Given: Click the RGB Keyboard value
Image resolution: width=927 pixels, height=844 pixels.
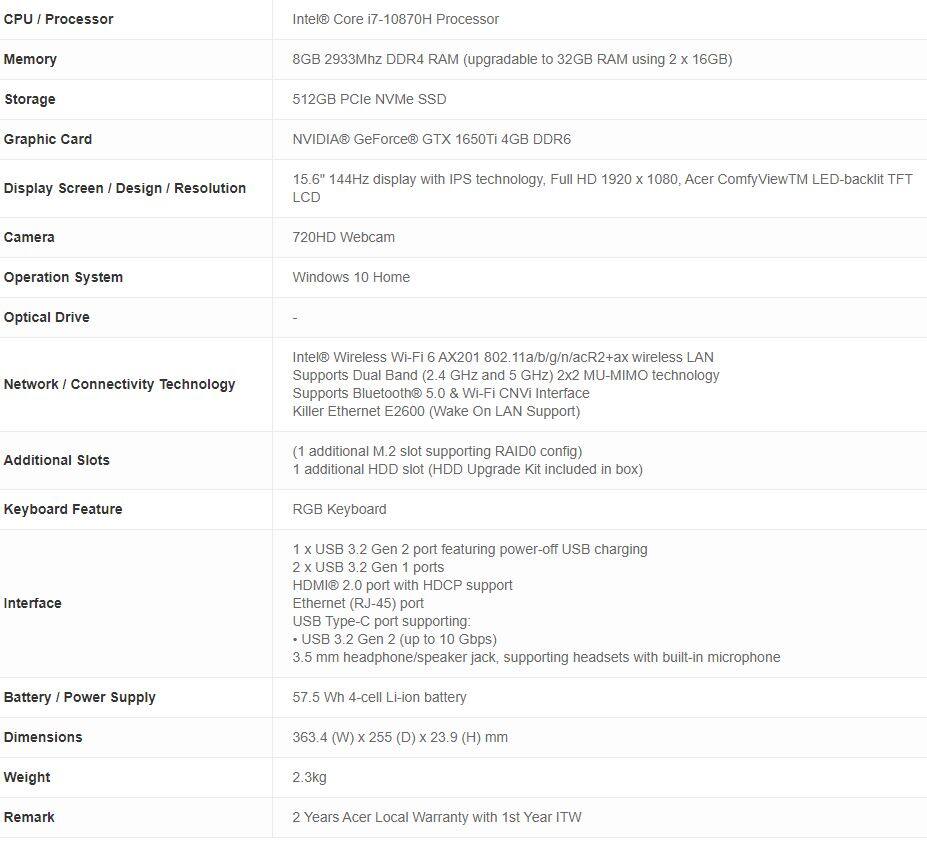Looking at the screenshot, I should point(339,509).
